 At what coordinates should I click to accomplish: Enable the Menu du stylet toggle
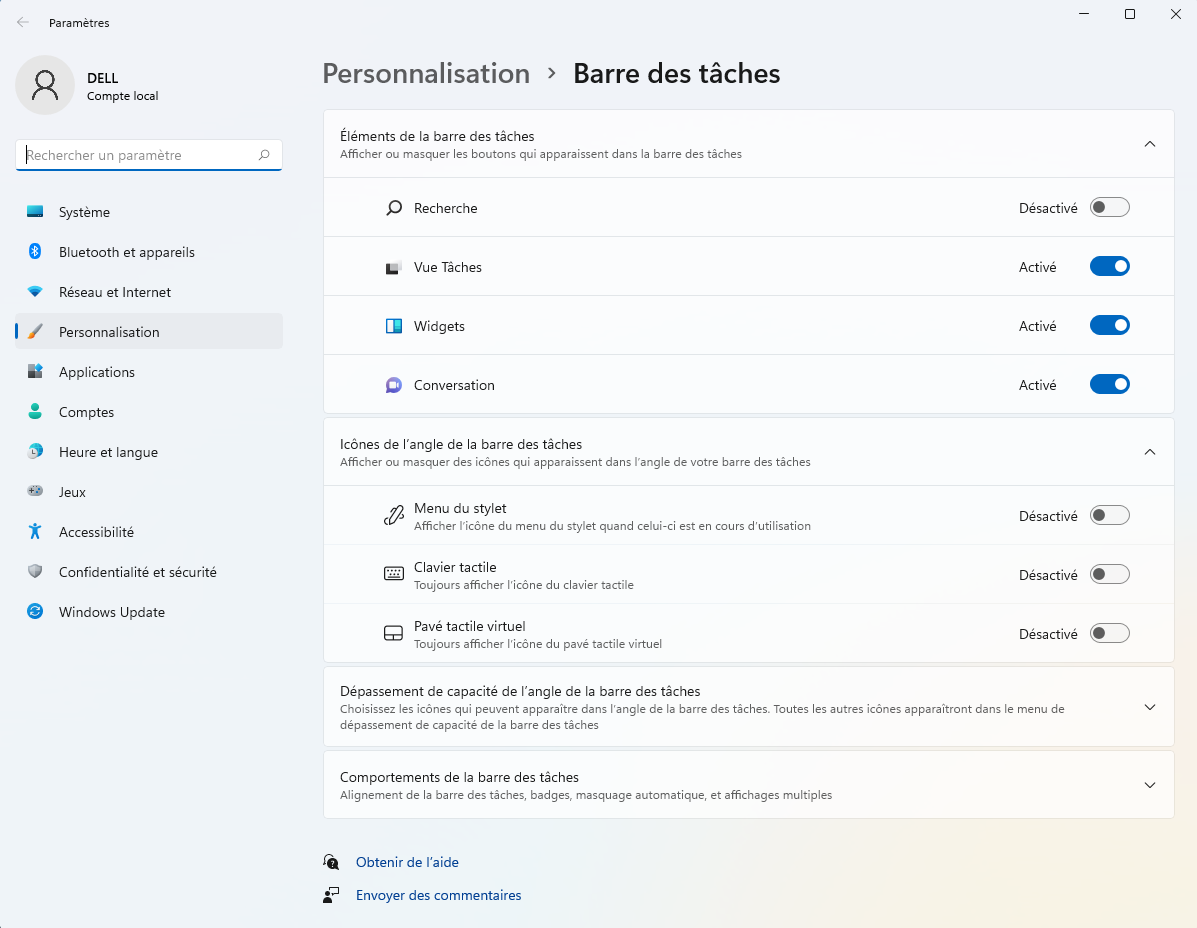click(1109, 515)
